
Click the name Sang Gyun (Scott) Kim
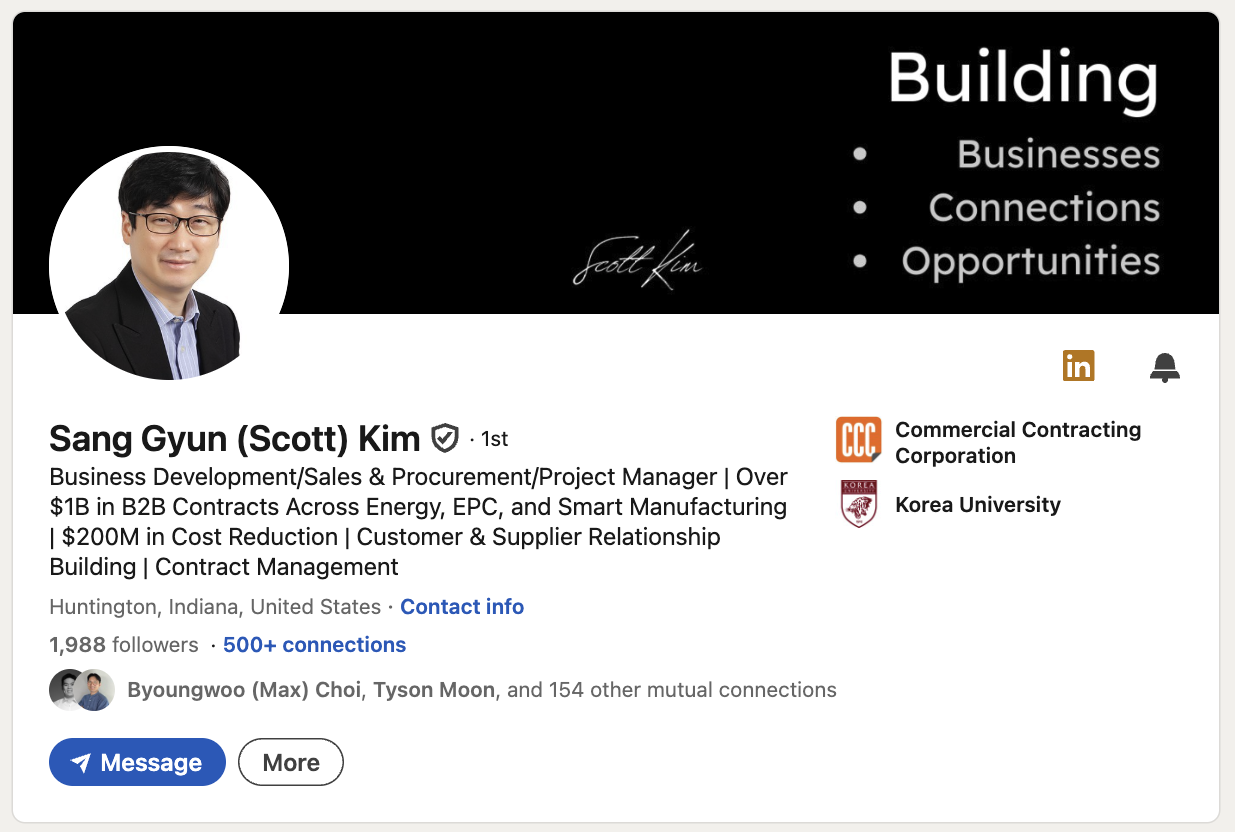point(235,438)
